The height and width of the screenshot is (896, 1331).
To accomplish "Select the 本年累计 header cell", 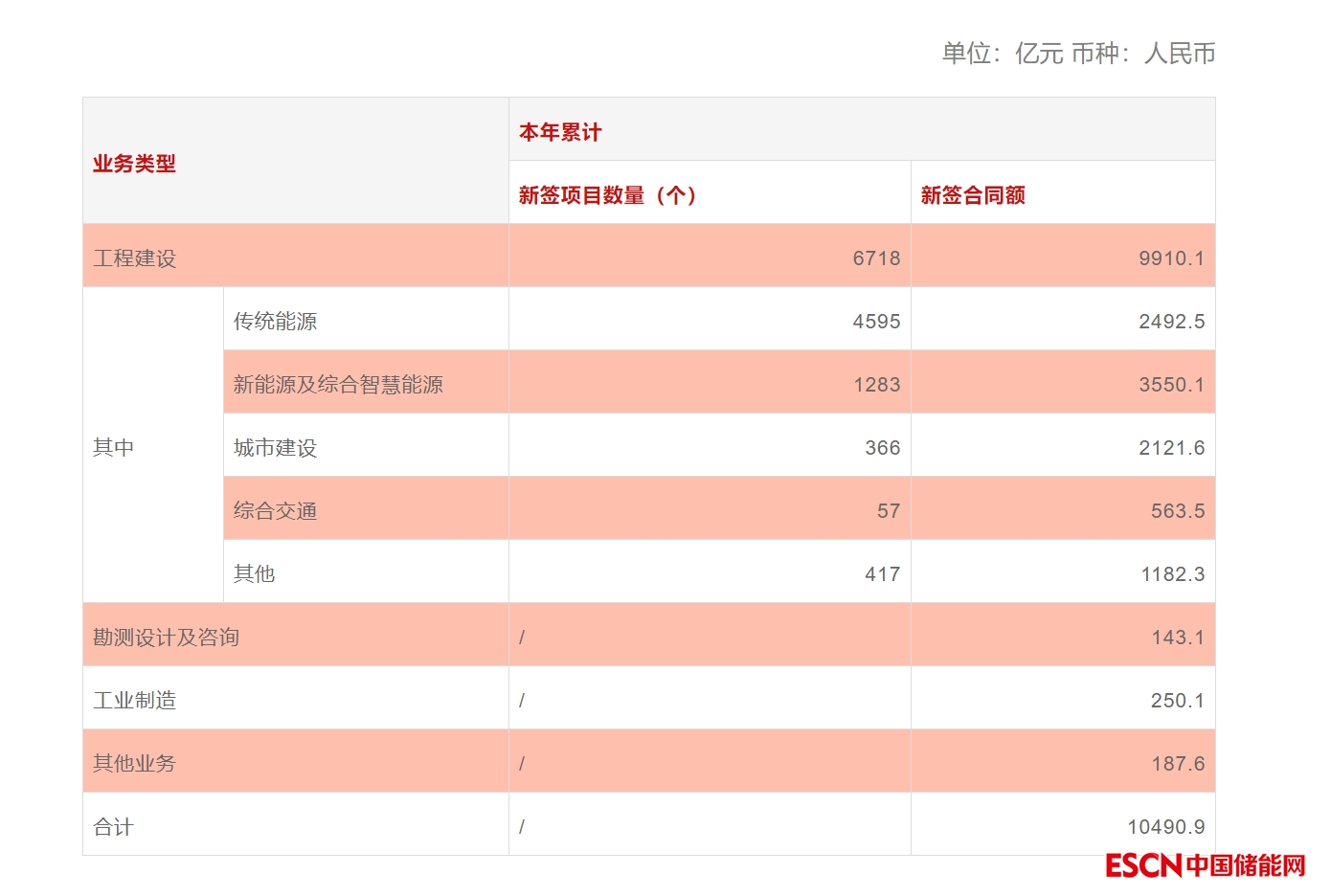I will [560, 132].
